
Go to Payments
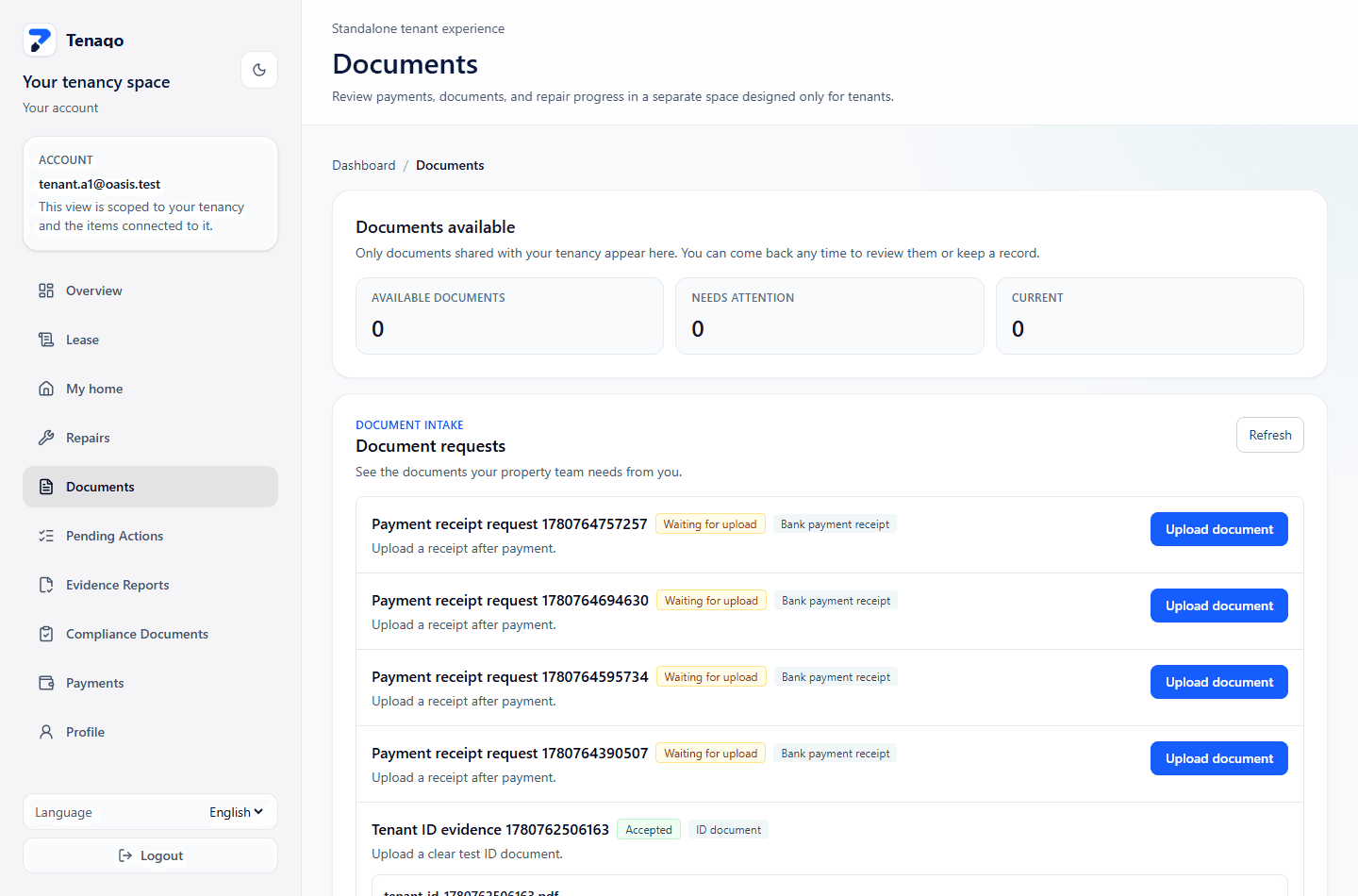click(150, 683)
